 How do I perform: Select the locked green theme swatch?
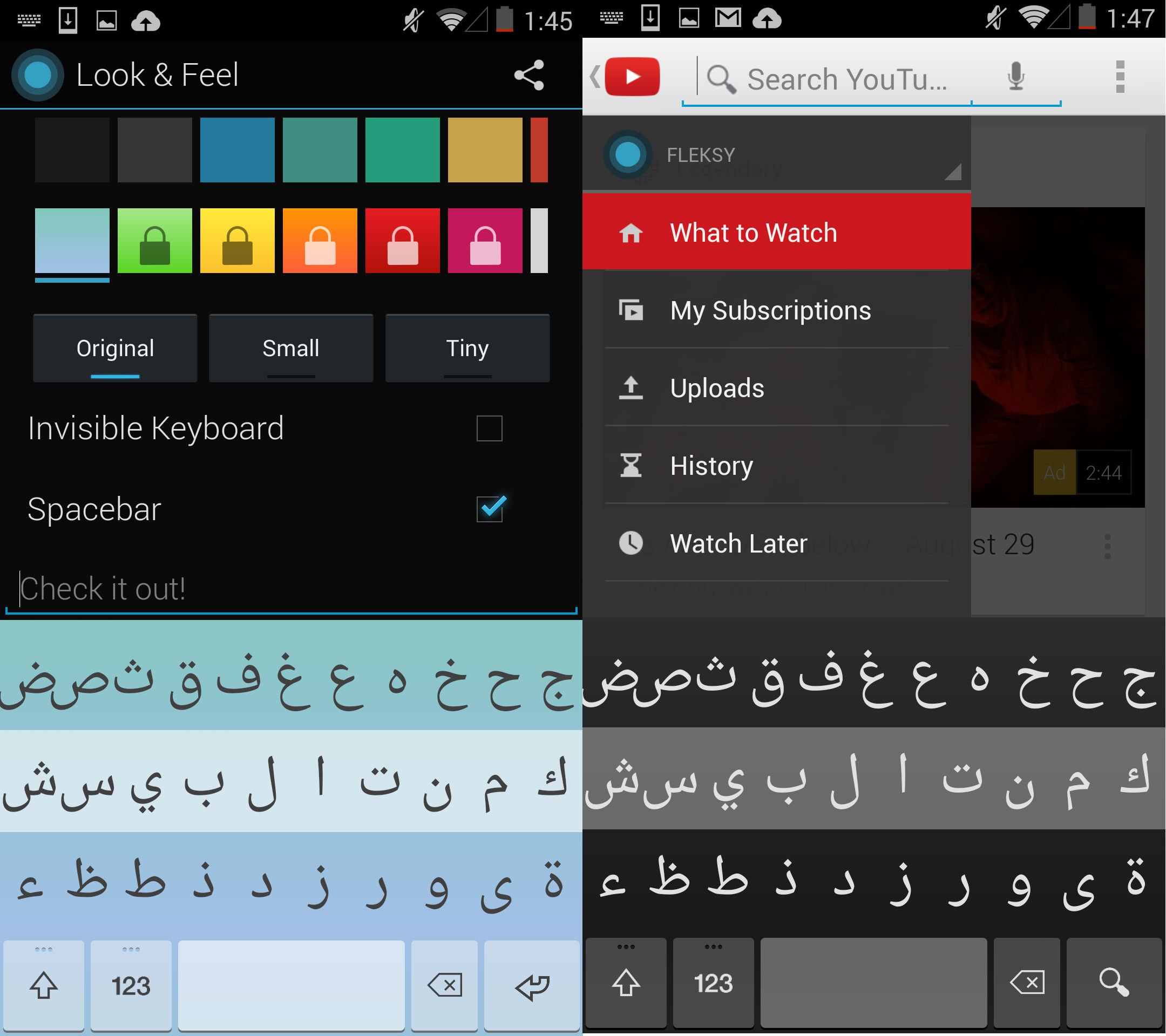point(154,241)
